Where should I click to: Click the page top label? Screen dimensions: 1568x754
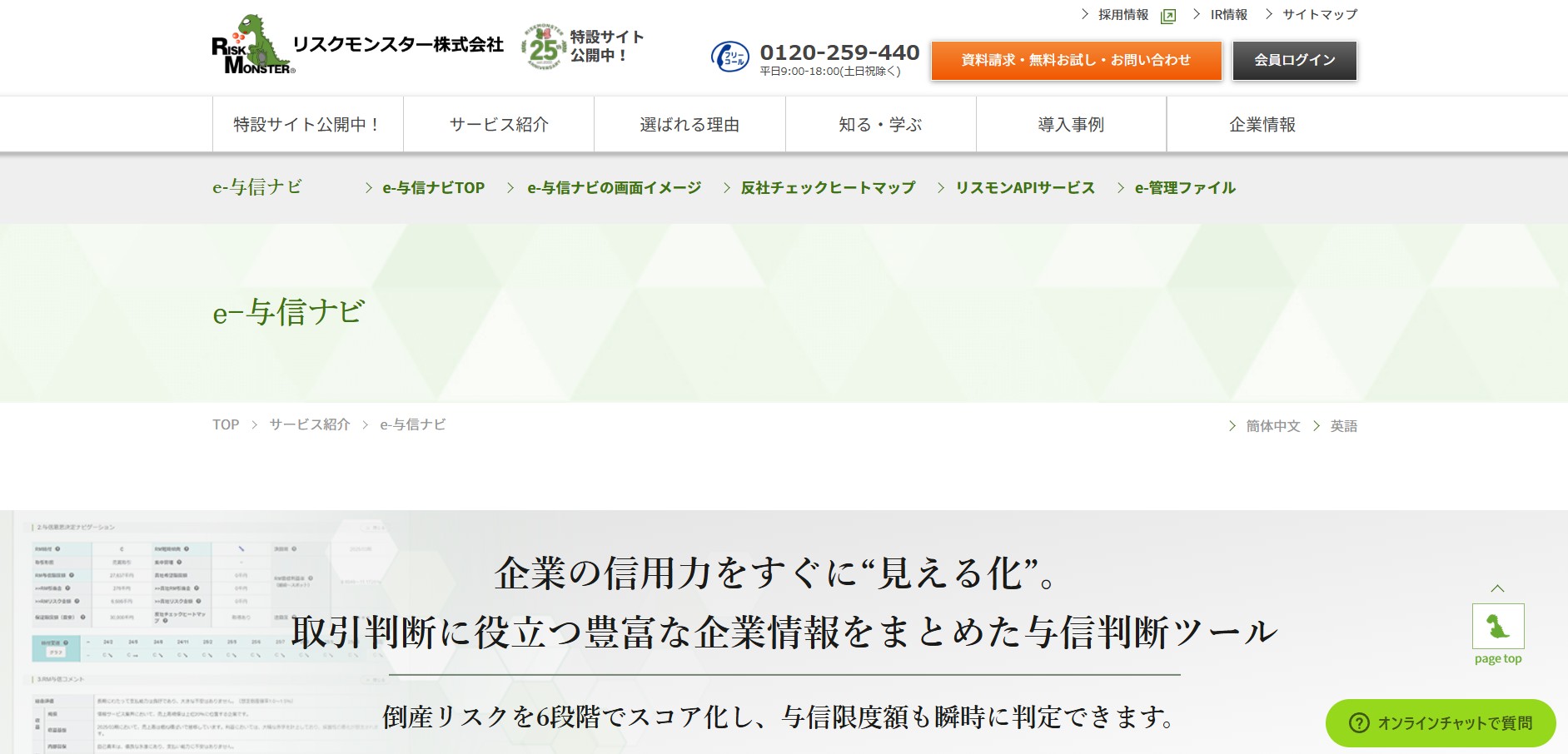tap(1498, 658)
